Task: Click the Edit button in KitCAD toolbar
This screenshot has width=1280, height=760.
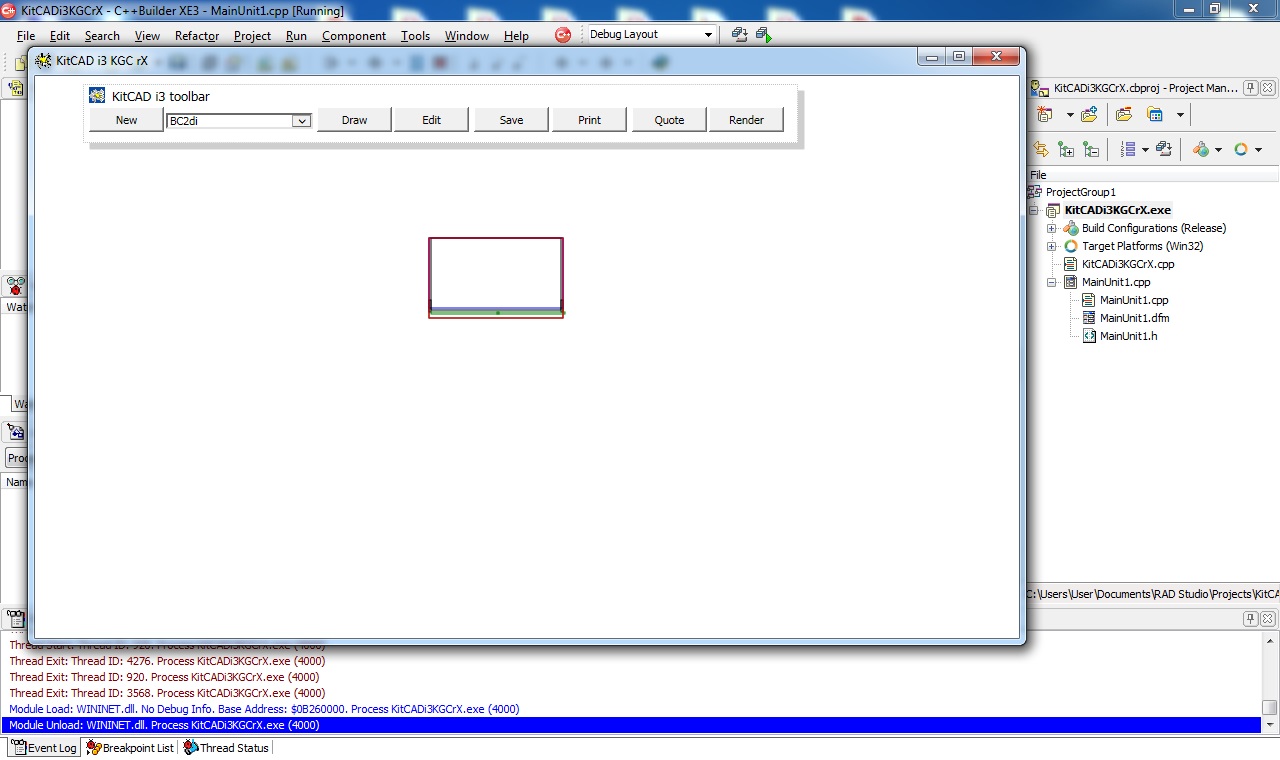Action: pos(431,120)
